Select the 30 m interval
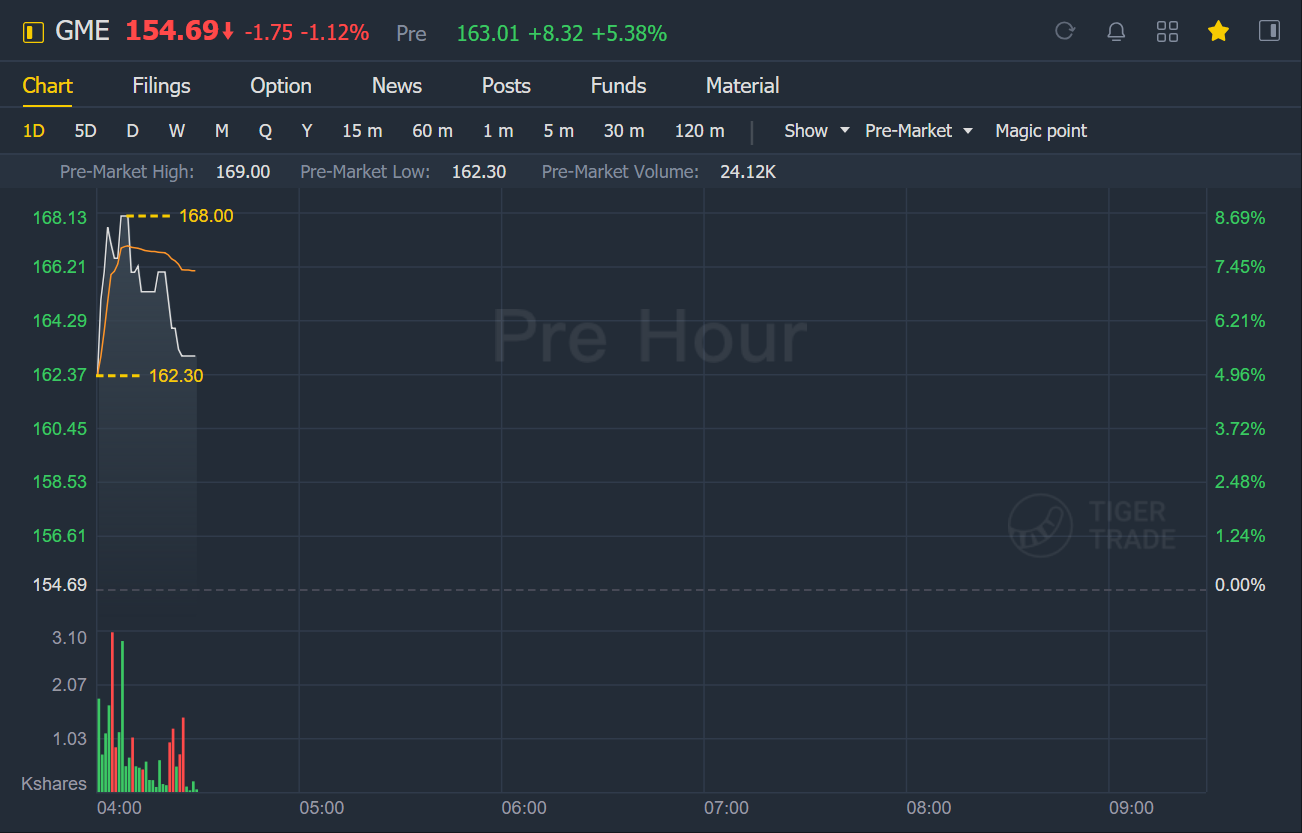 click(x=624, y=131)
